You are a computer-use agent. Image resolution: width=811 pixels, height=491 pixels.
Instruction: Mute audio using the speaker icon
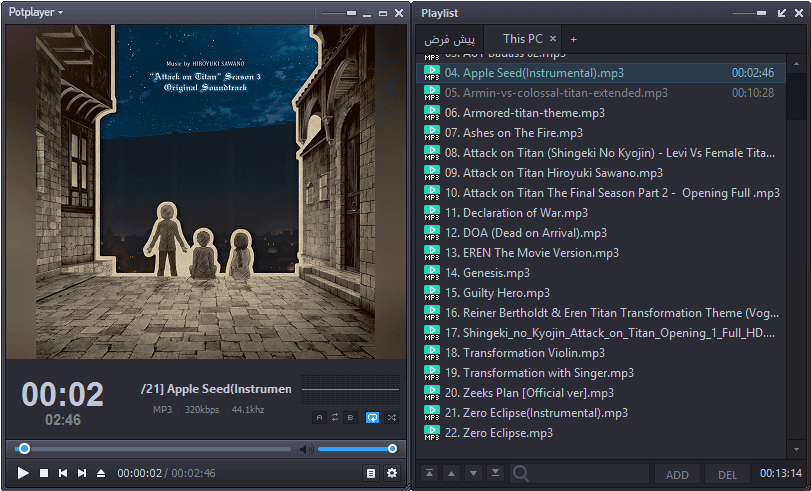[307, 449]
